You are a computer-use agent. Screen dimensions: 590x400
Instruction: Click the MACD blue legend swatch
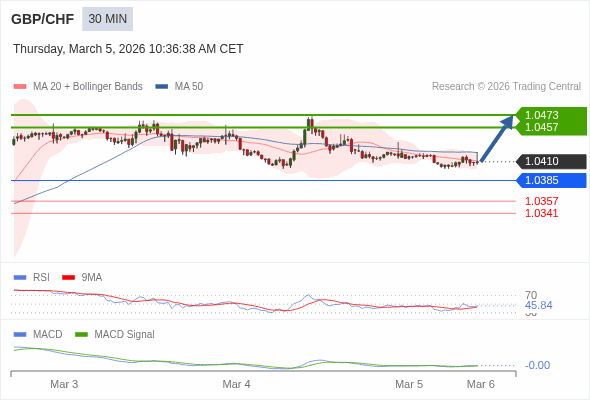pos(20,335)
